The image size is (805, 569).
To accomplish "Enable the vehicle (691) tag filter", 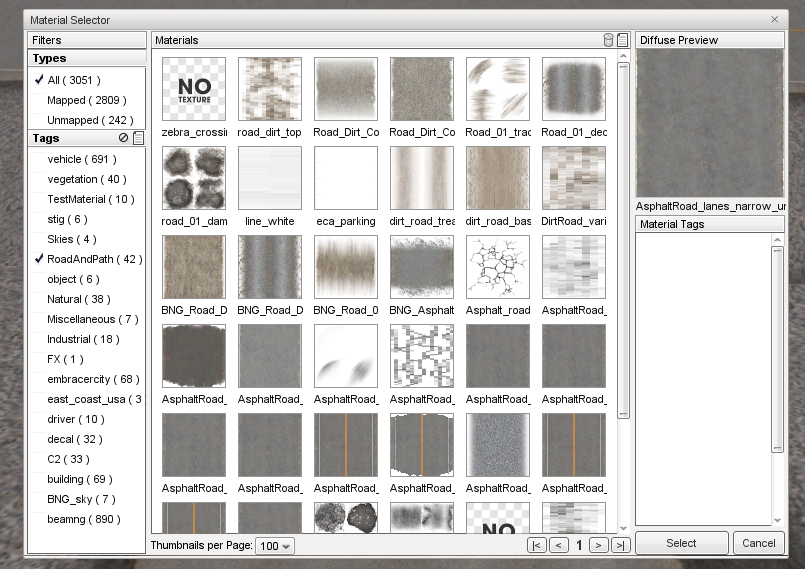I will click(x=82, y=159).
